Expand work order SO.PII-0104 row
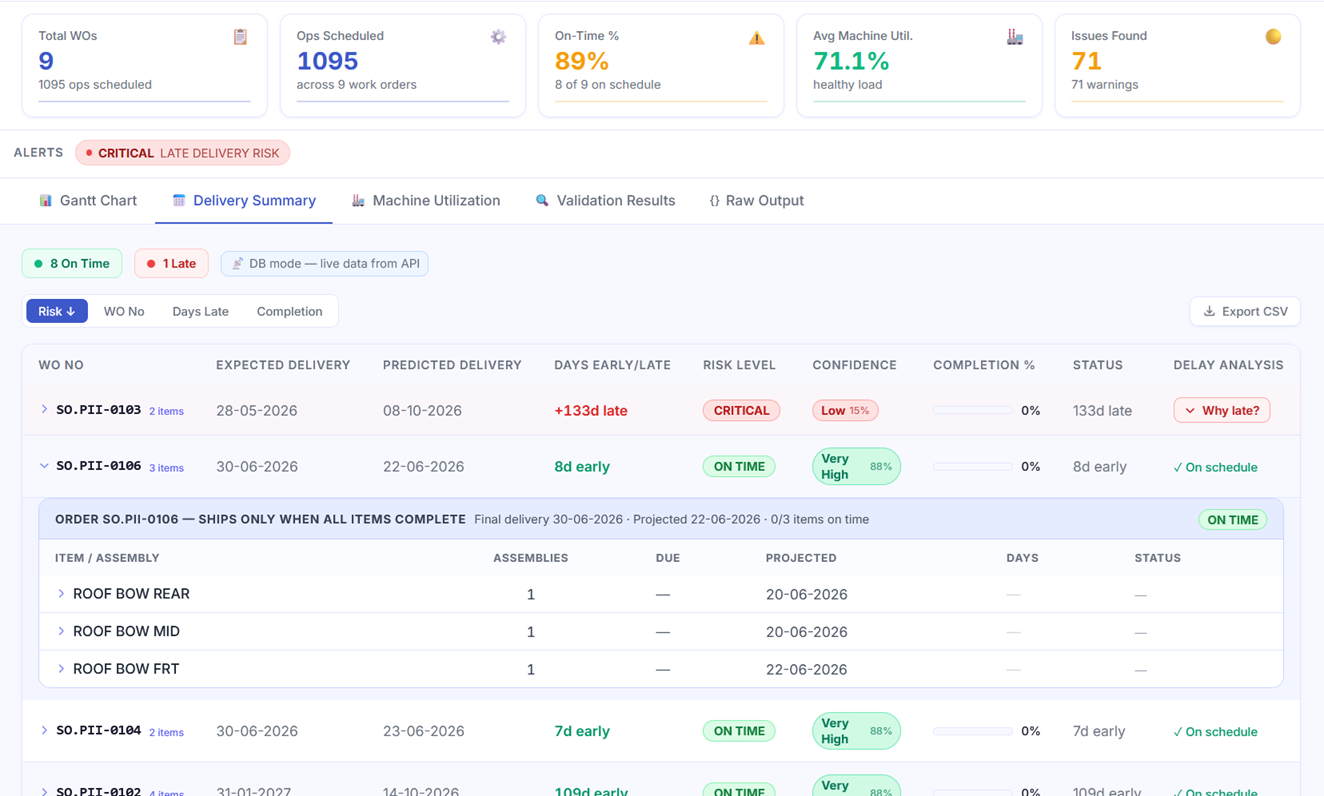Image resolution: width=1324 pixels, height=796 pixels. click(x=44, y=731)
